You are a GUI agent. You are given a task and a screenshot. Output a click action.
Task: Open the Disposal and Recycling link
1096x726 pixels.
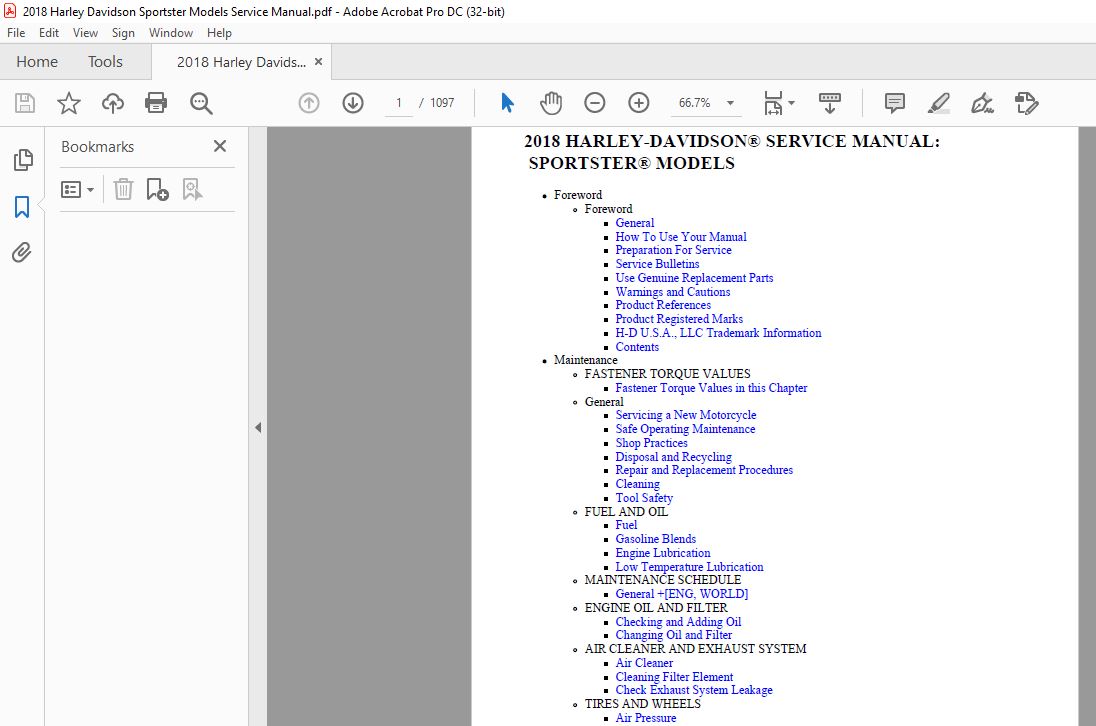[673, 457]
